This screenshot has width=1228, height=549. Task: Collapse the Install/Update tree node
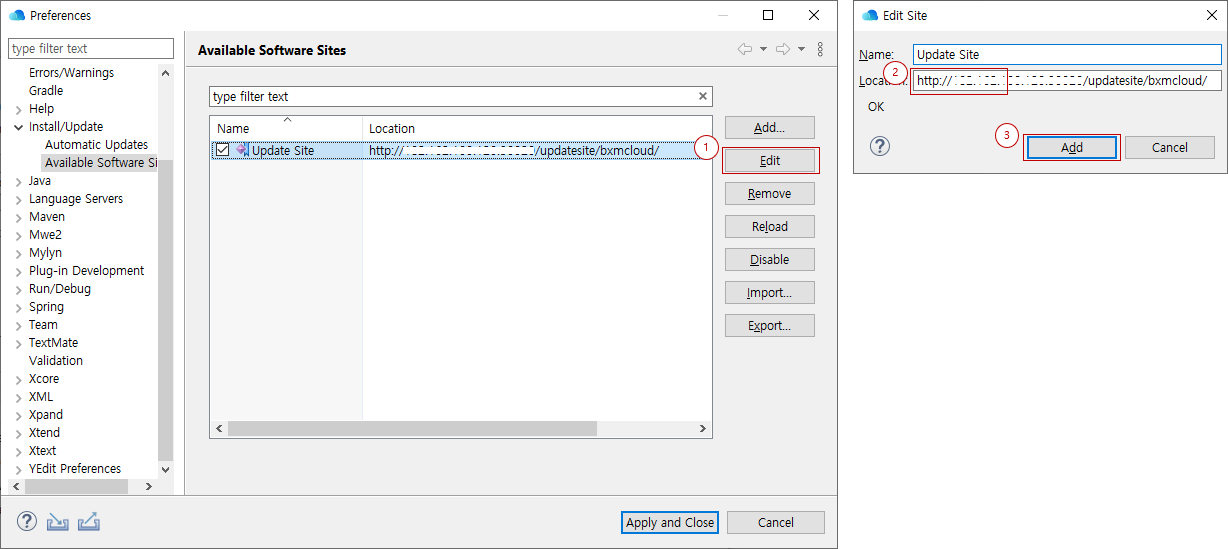coord(19,127)
